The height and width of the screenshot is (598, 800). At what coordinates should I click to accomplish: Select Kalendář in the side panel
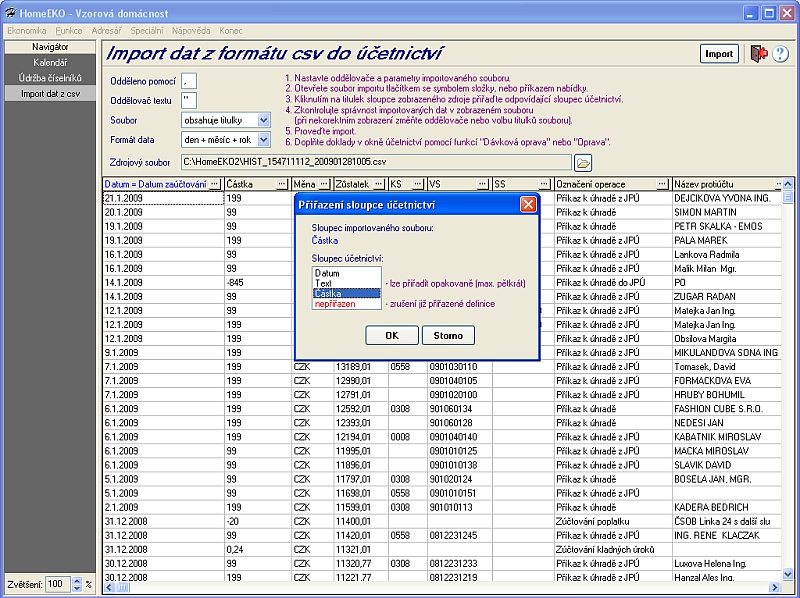tap(50, 63)
